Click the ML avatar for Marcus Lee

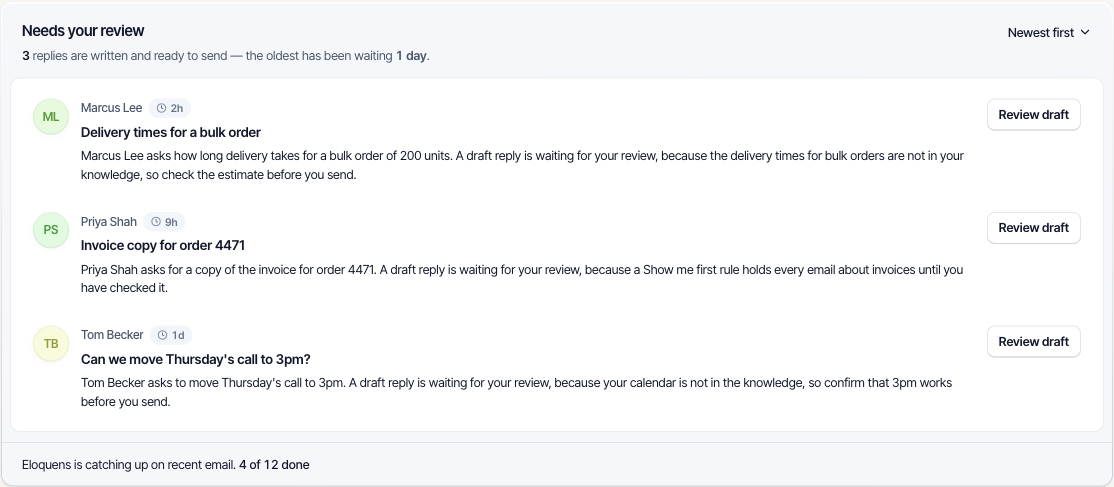[x=51, y=117]
